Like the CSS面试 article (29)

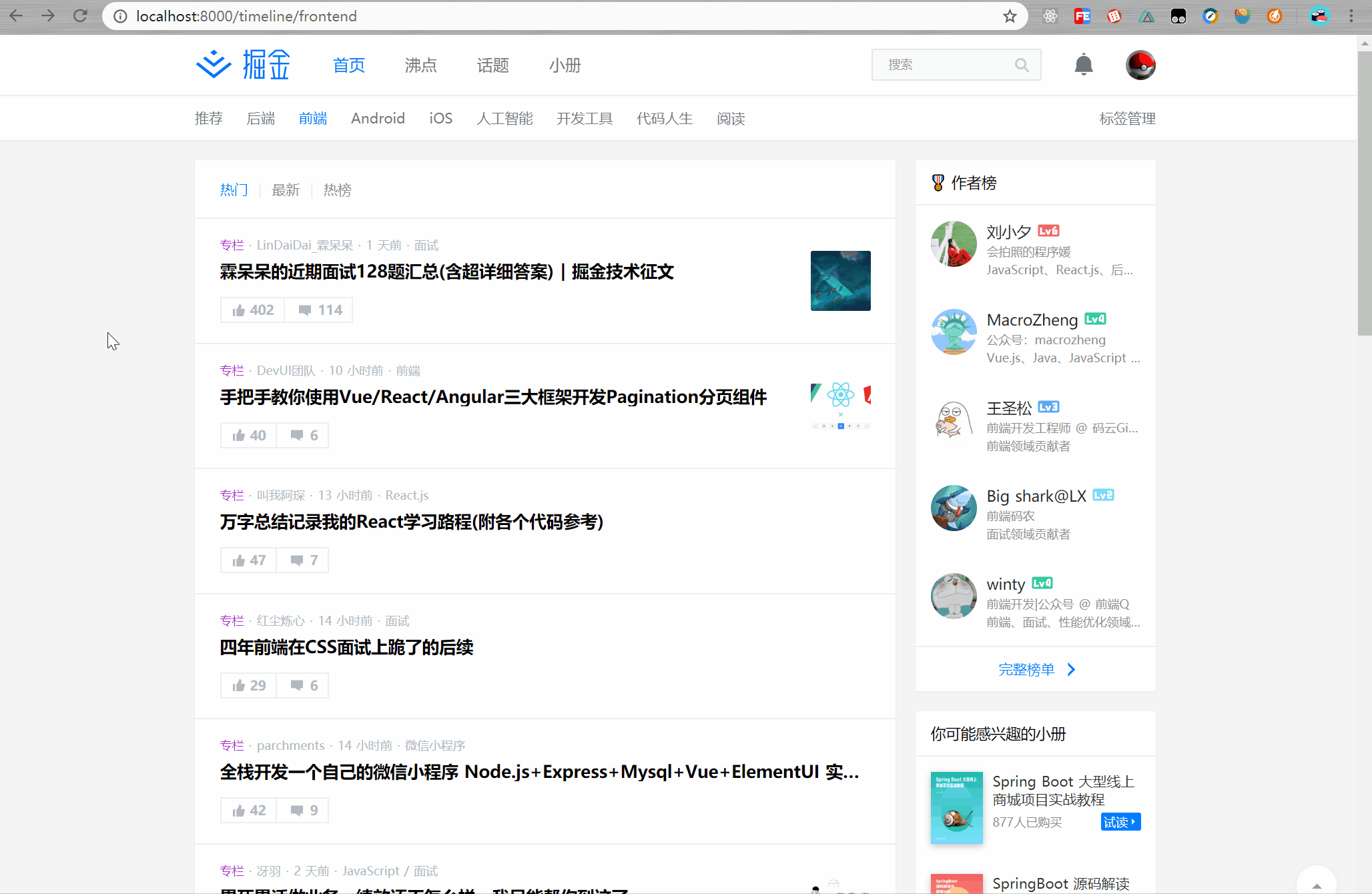point(249,686)
